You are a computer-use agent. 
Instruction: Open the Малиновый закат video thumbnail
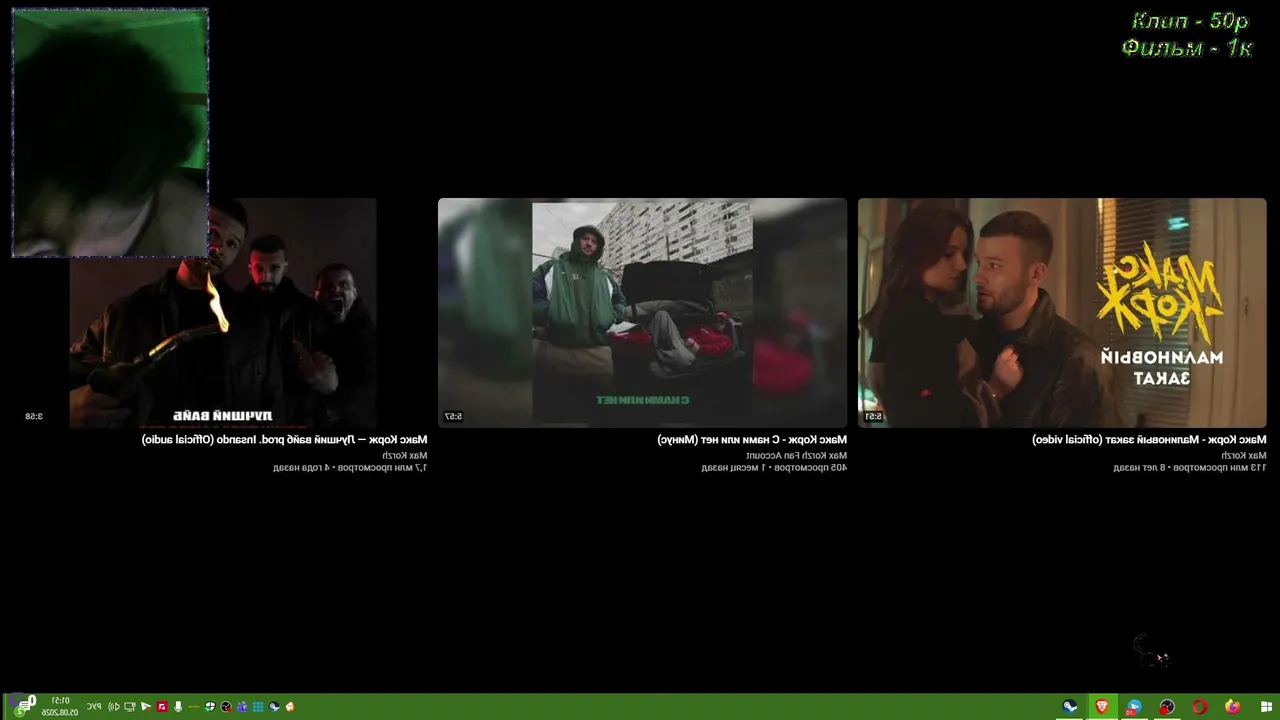1062,313
